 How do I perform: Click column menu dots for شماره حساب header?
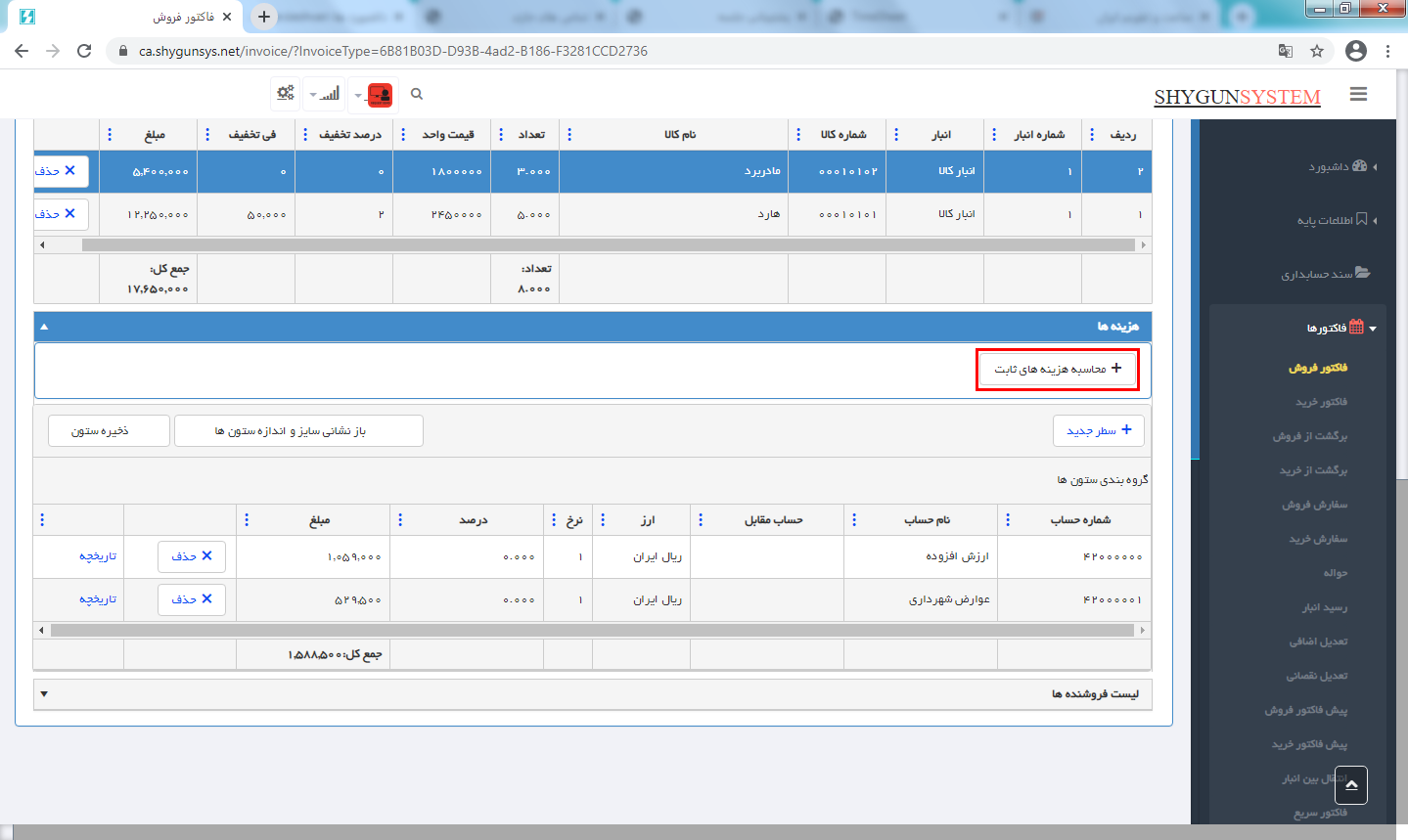1008,520
